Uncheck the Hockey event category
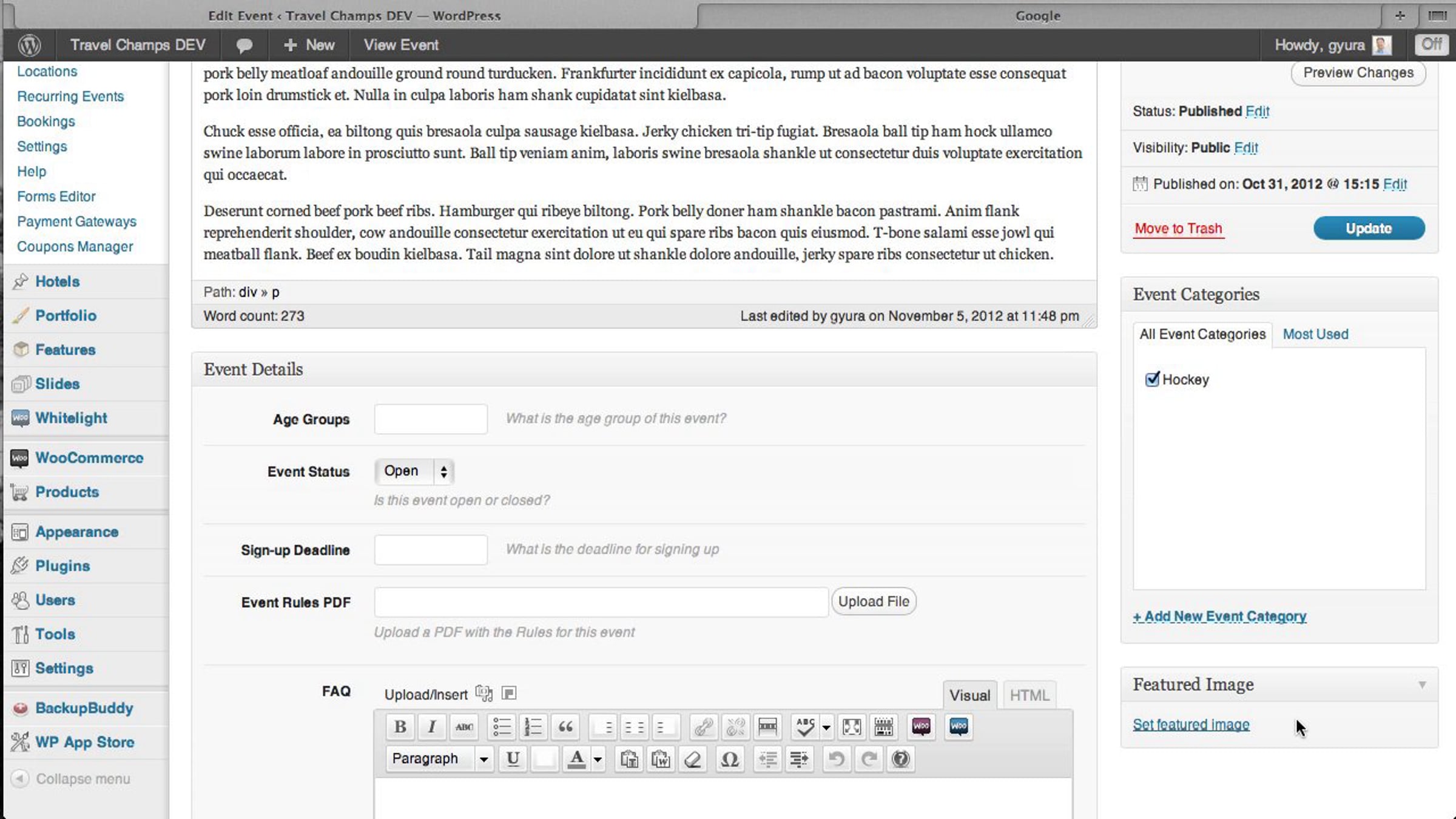This screenshot has height=819, width=1456. coord(1151,380)
